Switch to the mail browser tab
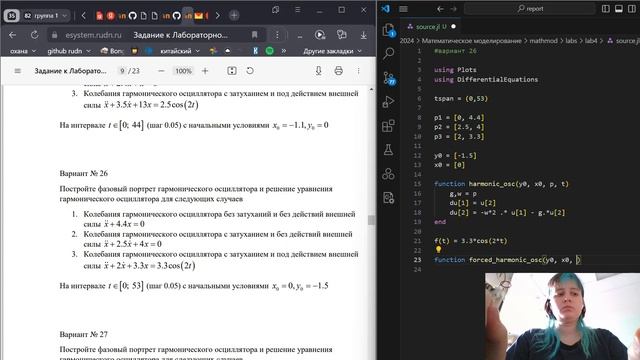 [x=198, y=16]
